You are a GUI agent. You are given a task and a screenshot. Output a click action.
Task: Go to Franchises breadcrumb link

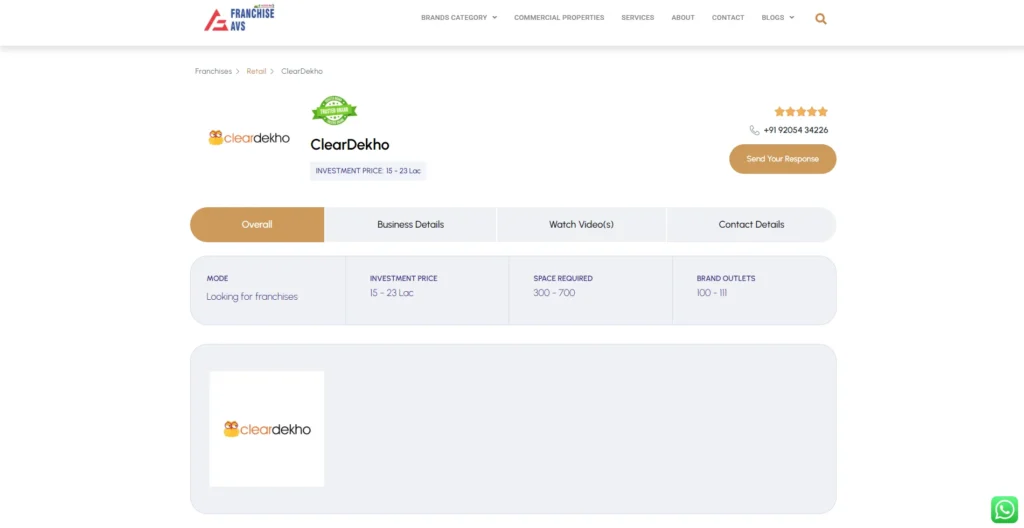213,71
